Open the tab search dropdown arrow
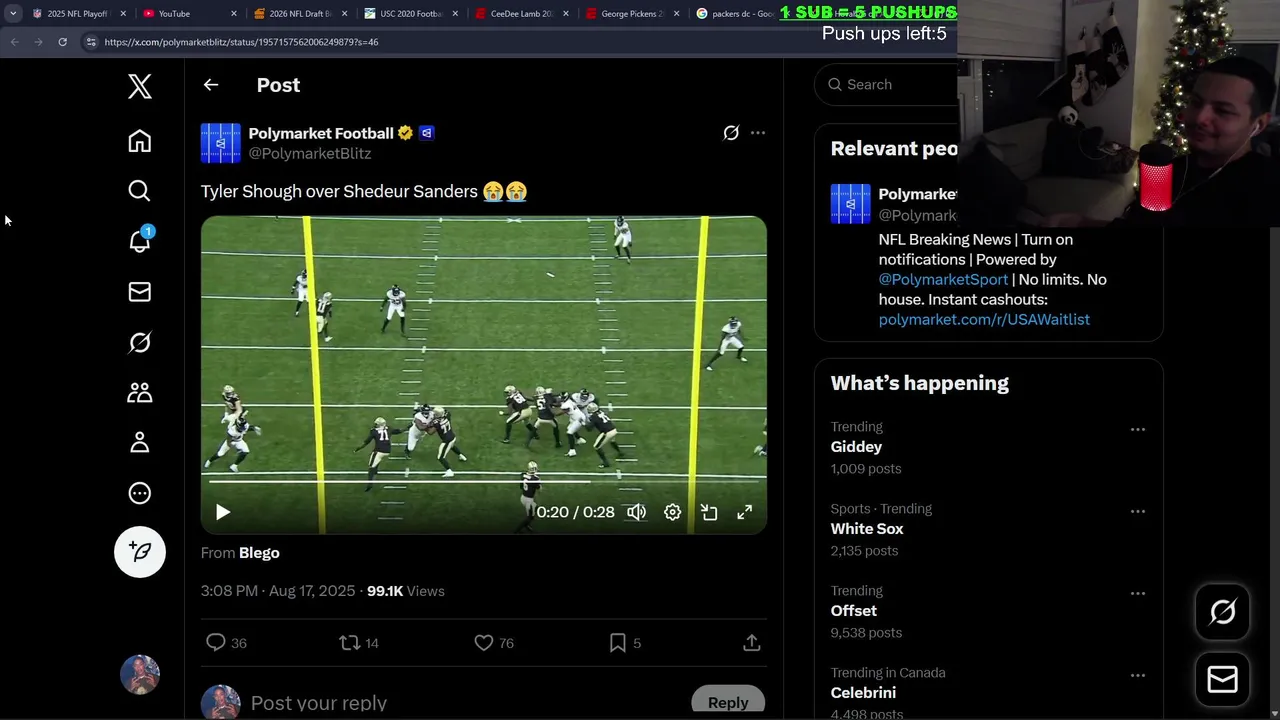The image size is (1280, 720). 12,14
